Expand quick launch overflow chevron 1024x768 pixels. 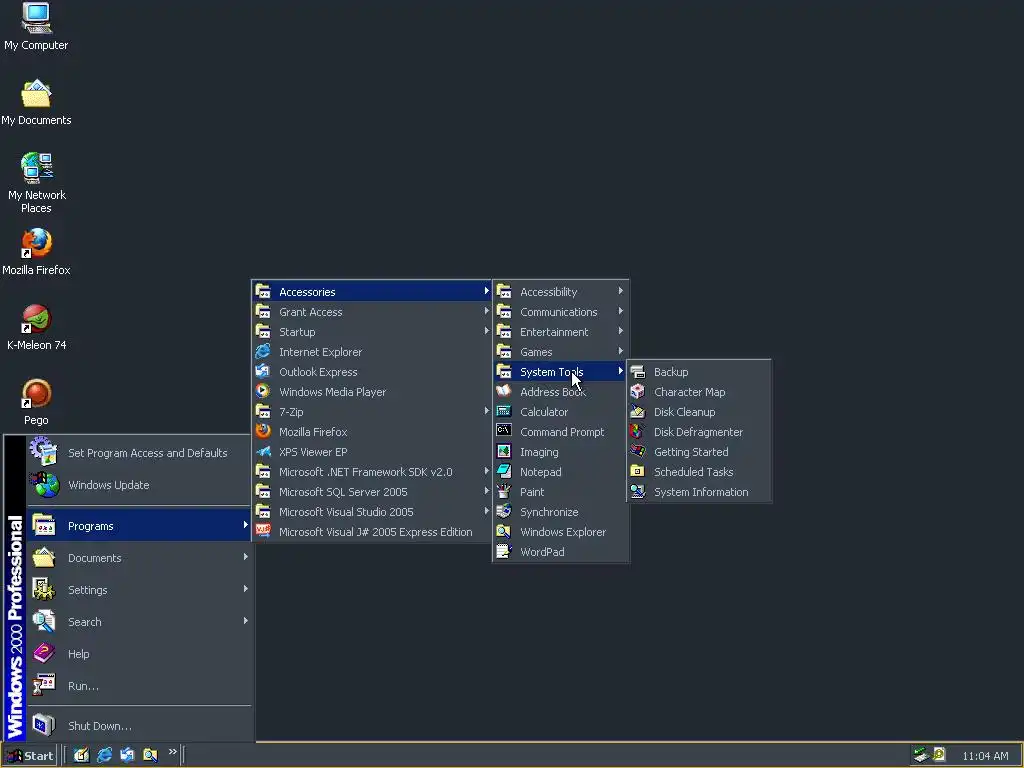pyautogui.click(x=172, y=752)
